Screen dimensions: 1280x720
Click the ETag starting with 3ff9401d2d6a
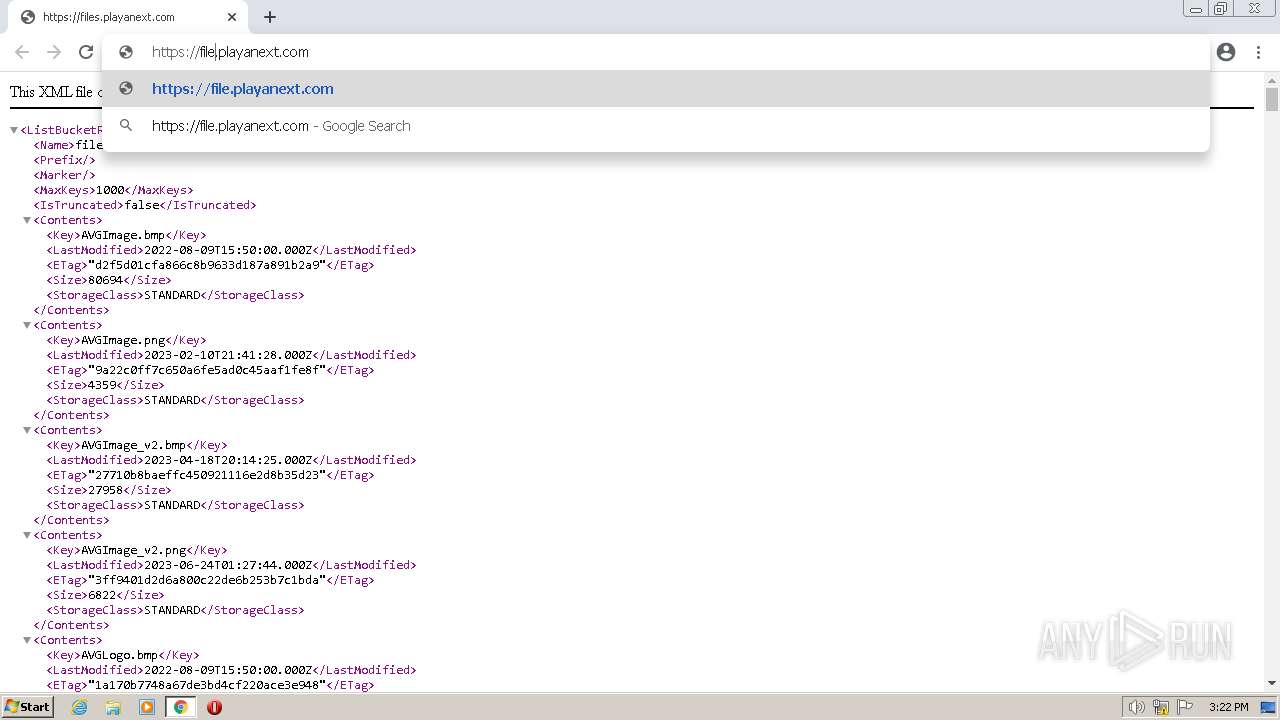pos(207,580)
